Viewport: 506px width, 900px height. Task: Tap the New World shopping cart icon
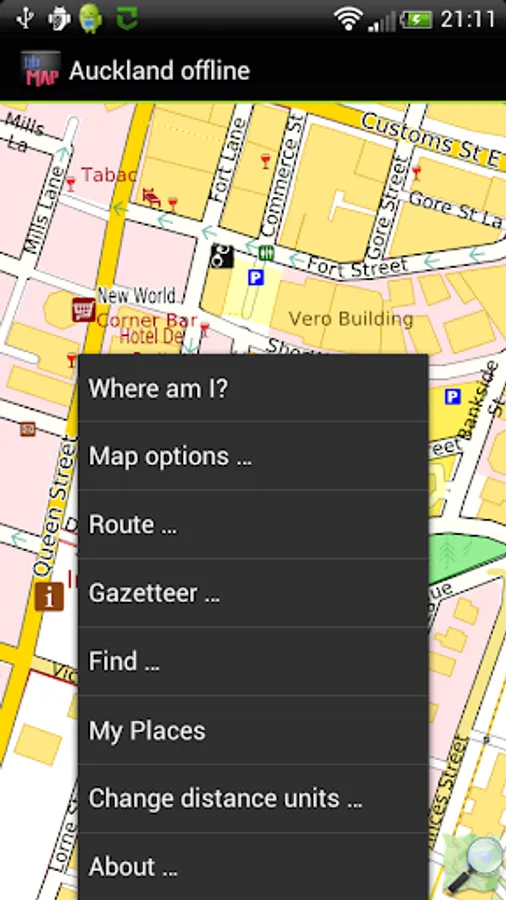point(83,310)
